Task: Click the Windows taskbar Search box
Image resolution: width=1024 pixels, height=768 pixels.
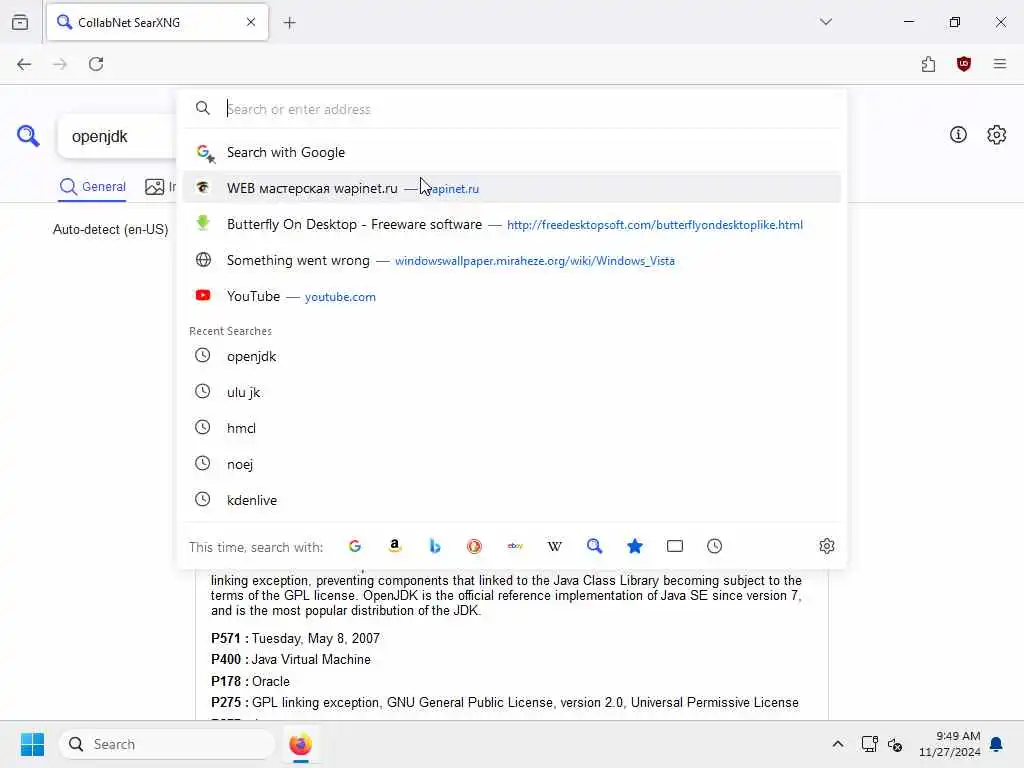Action: click(167, 744)
